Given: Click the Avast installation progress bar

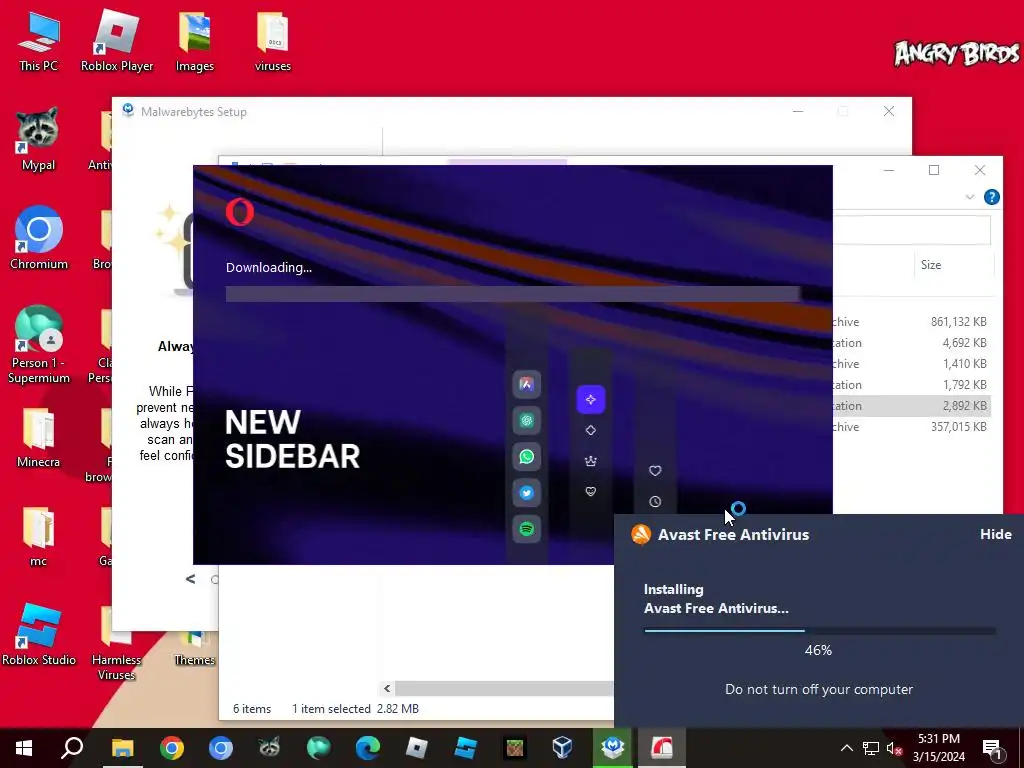Looking at the screenshot, I should click(820, 631).
